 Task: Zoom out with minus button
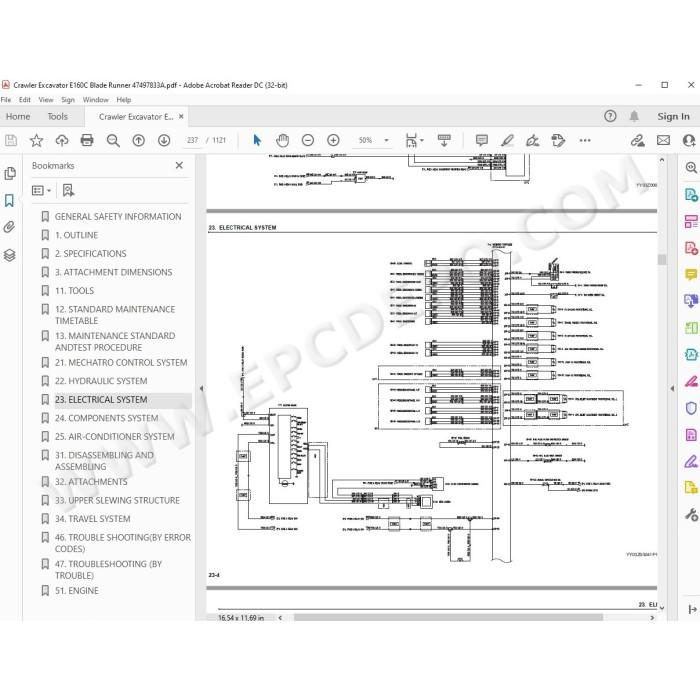[308, 141]
